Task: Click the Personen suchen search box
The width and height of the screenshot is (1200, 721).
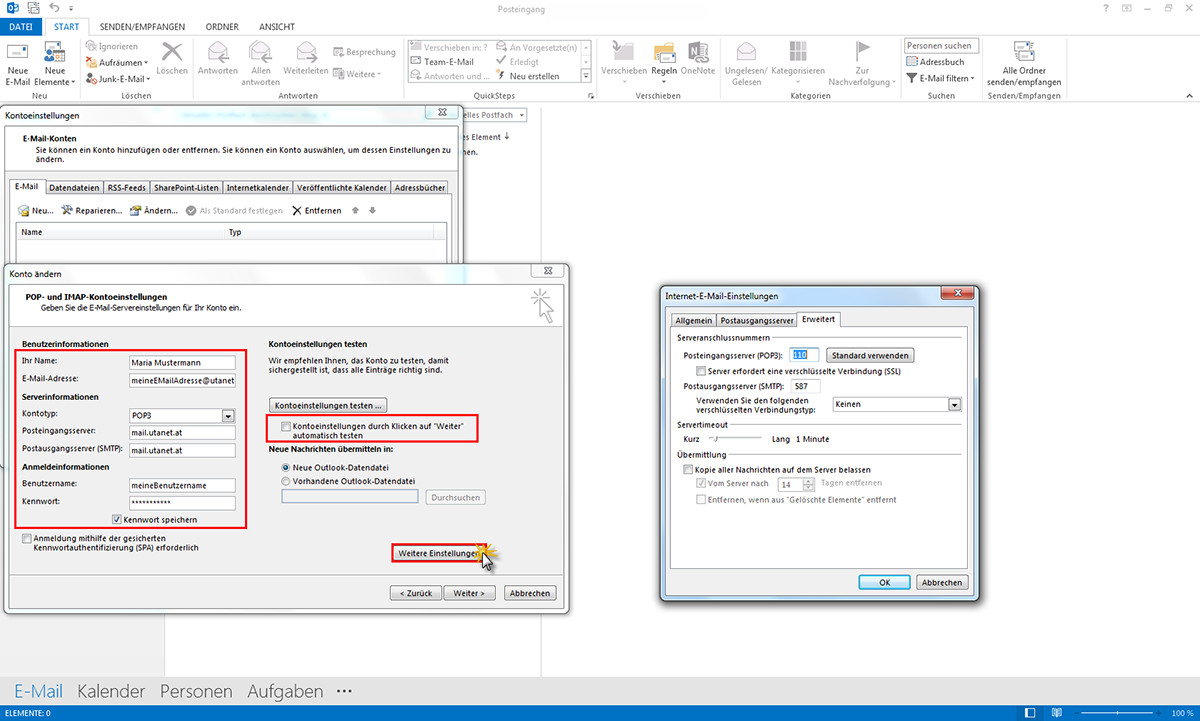Action: (941, 46)
